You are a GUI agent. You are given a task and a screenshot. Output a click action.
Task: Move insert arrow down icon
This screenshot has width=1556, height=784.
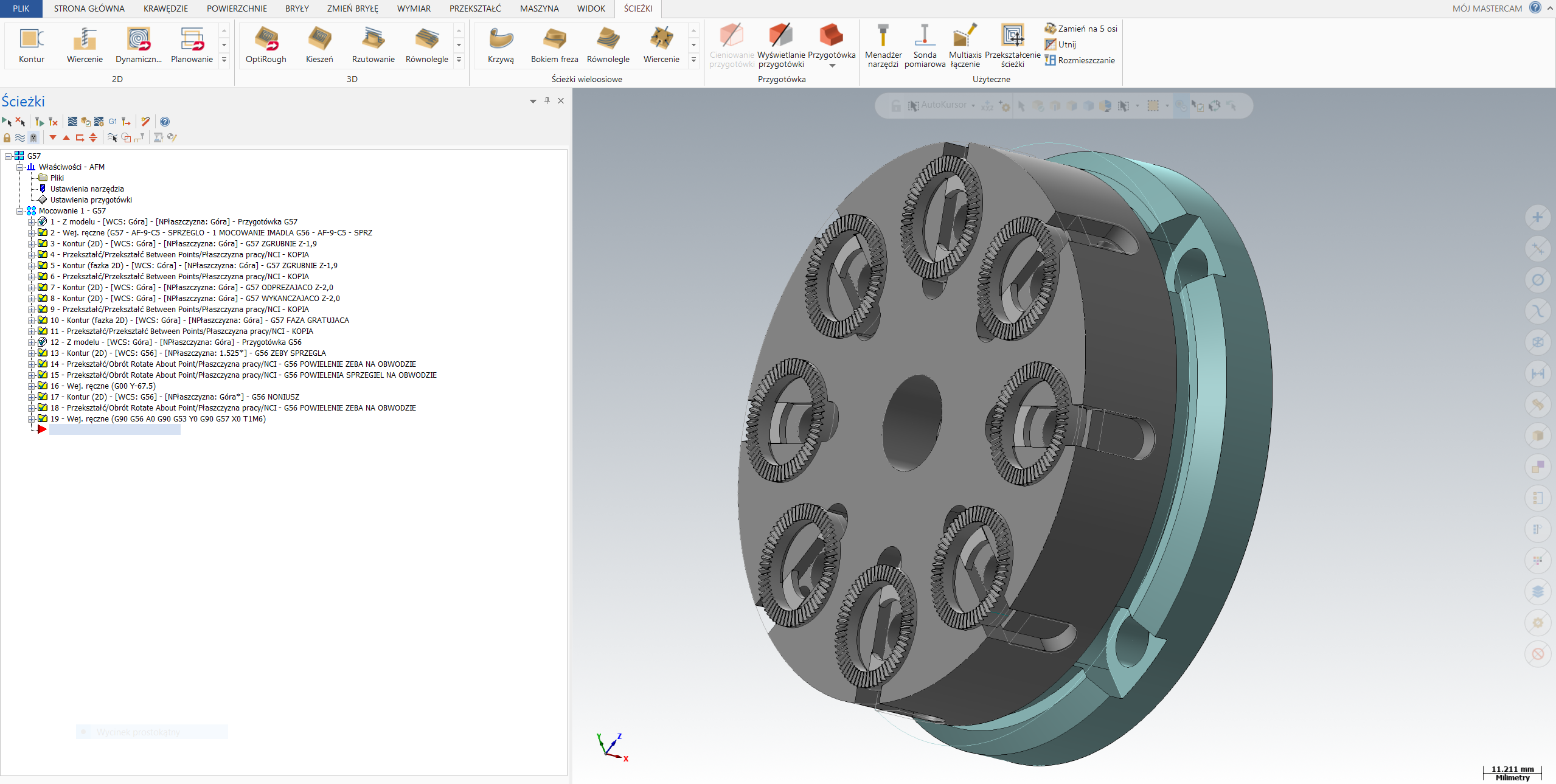tap(53, 137)
